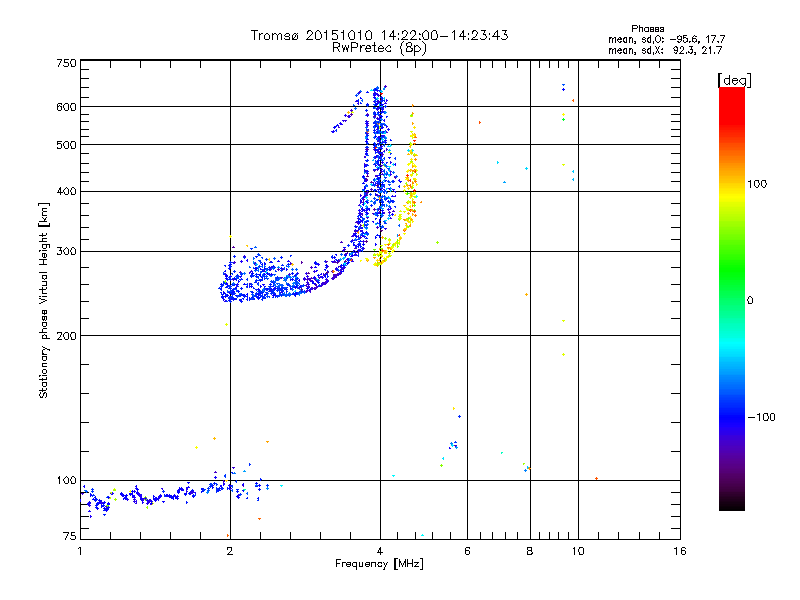This screenshot has height=600, width=800.
Task: Click the y-axis tick "500"
Action: click(x=66, y=145)
